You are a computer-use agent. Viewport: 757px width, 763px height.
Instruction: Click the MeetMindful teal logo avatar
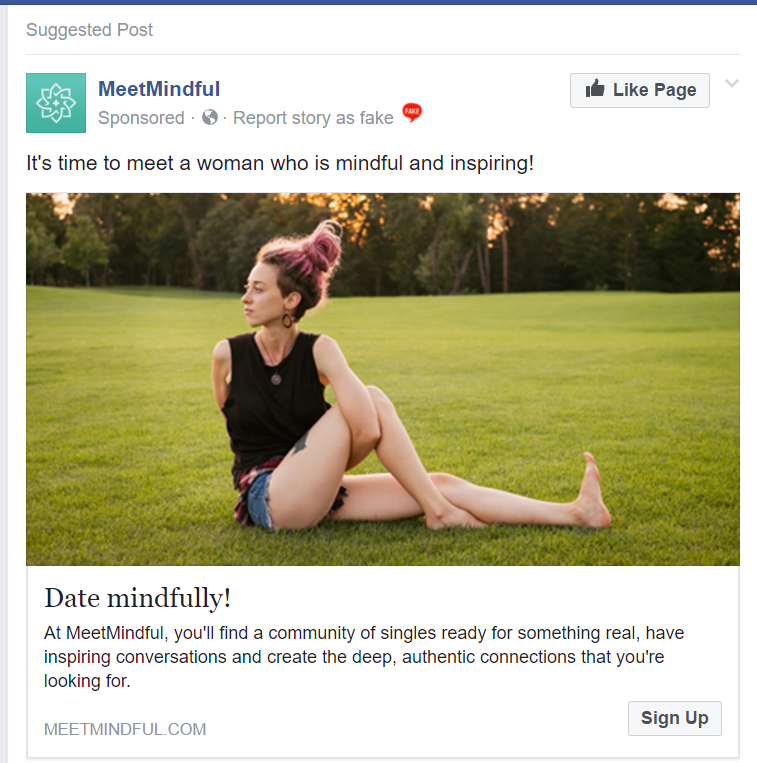[x=56, y=103]
